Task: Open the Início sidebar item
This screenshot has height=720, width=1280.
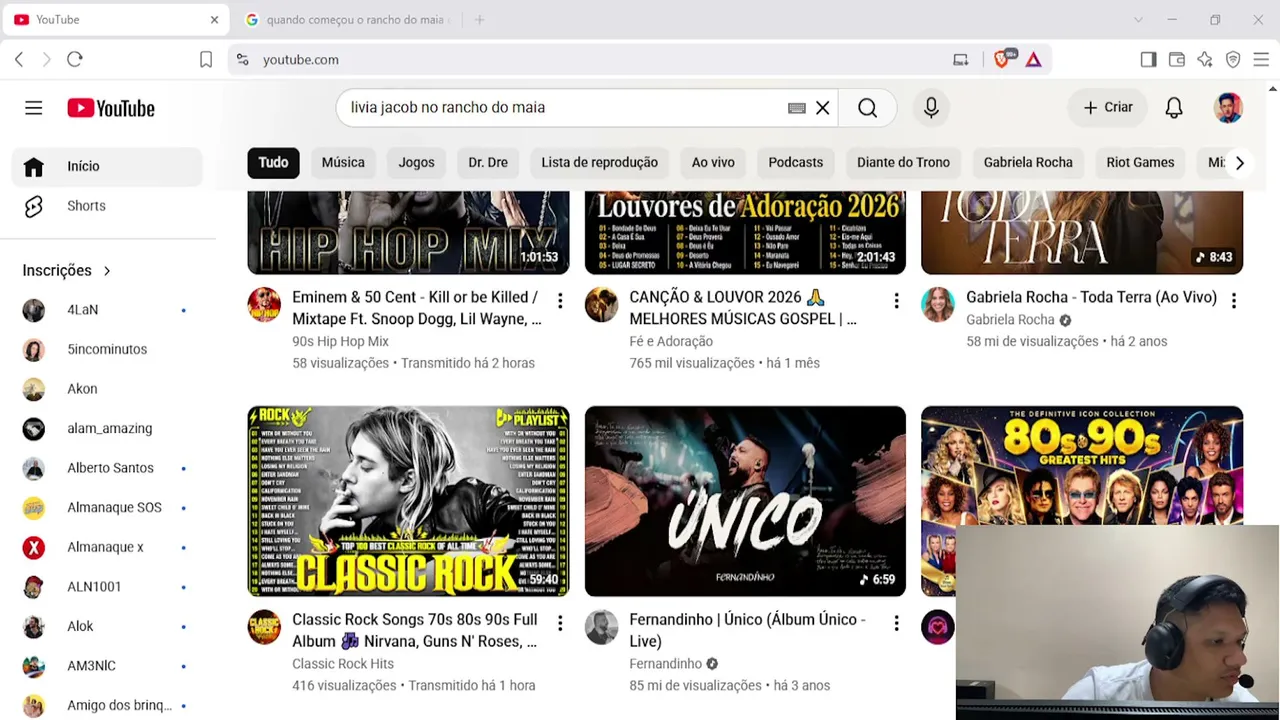Action: 107,166
